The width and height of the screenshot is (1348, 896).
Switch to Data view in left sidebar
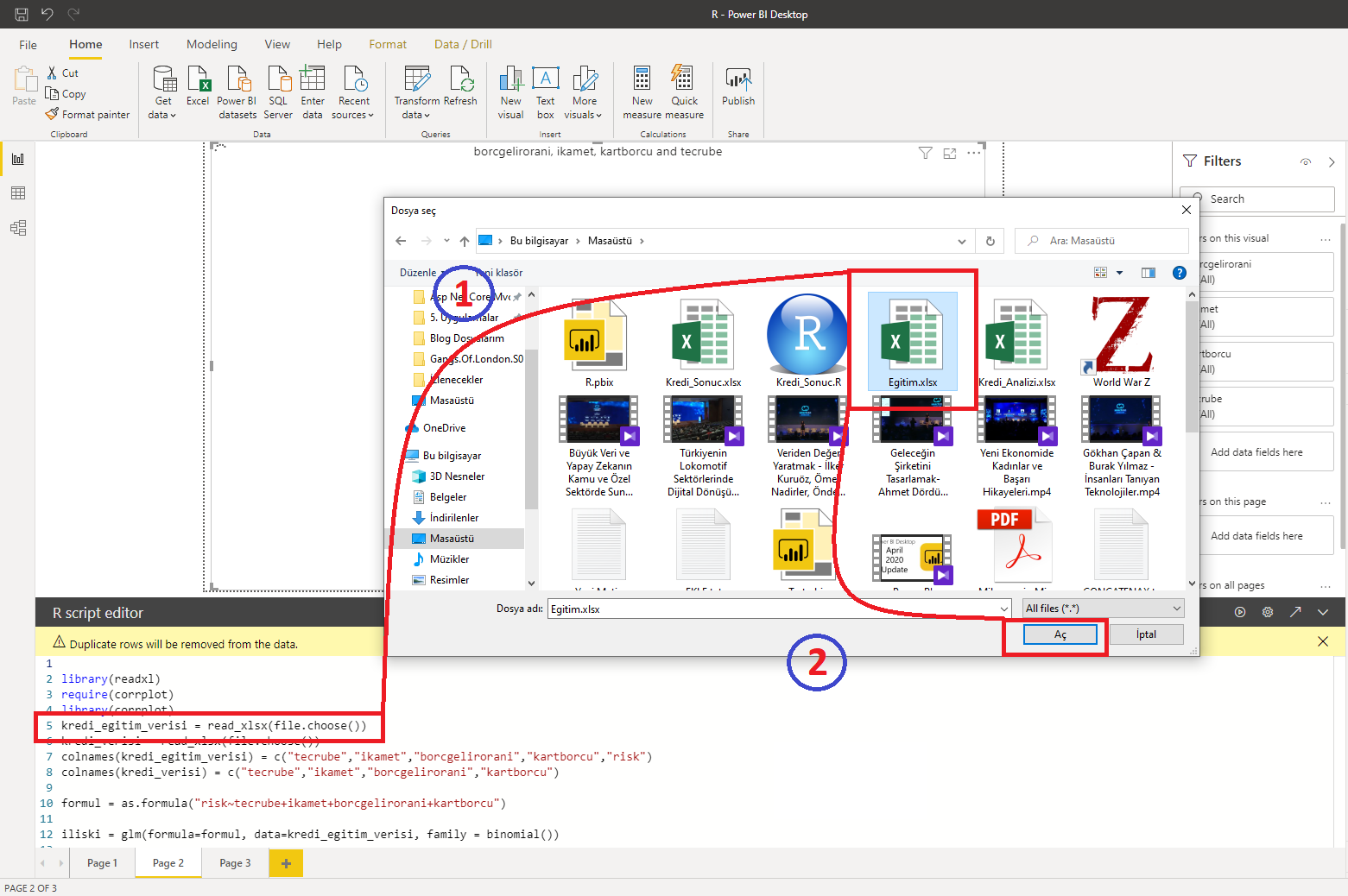click(x=18, y=193)
